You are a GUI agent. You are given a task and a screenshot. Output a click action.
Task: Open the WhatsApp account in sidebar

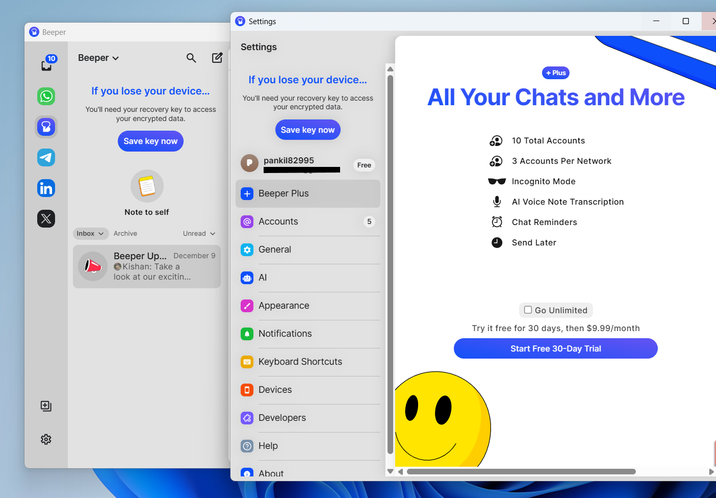46,97
